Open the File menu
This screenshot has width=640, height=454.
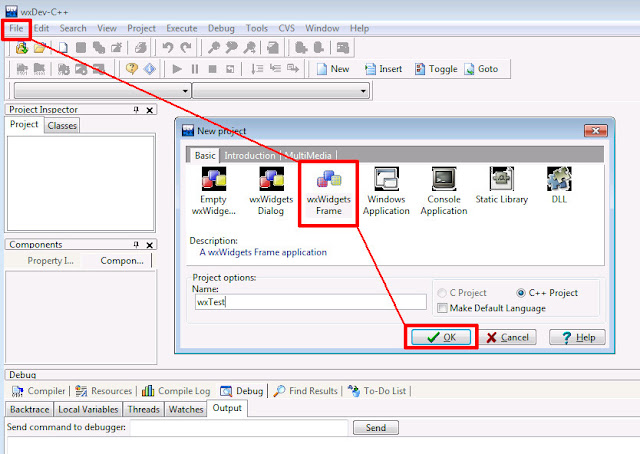click(16, 28)
